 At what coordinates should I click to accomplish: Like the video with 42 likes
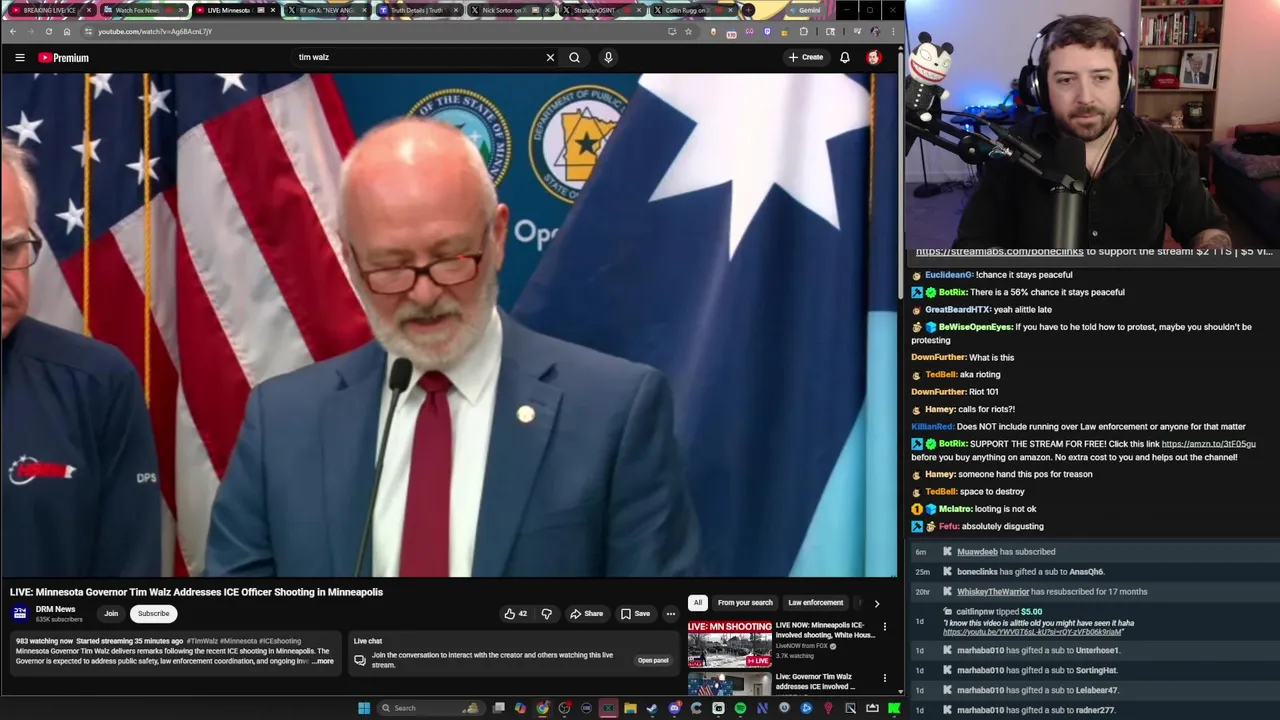[516, 614]
